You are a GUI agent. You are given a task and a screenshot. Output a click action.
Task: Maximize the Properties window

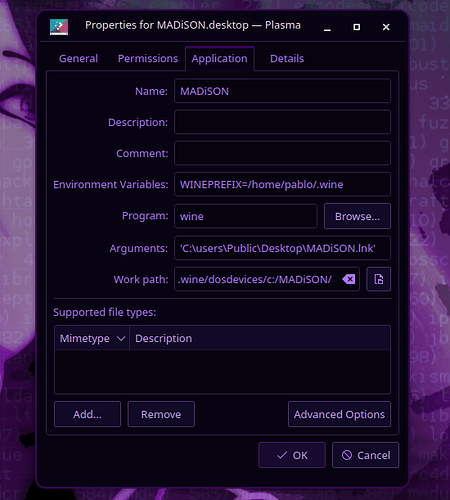click(356, 27)
